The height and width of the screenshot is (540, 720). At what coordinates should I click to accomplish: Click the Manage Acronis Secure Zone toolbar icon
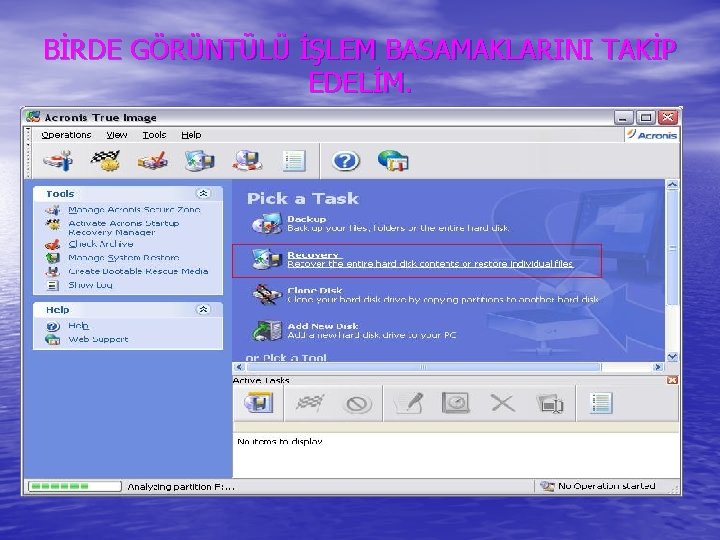click(58, 161)
